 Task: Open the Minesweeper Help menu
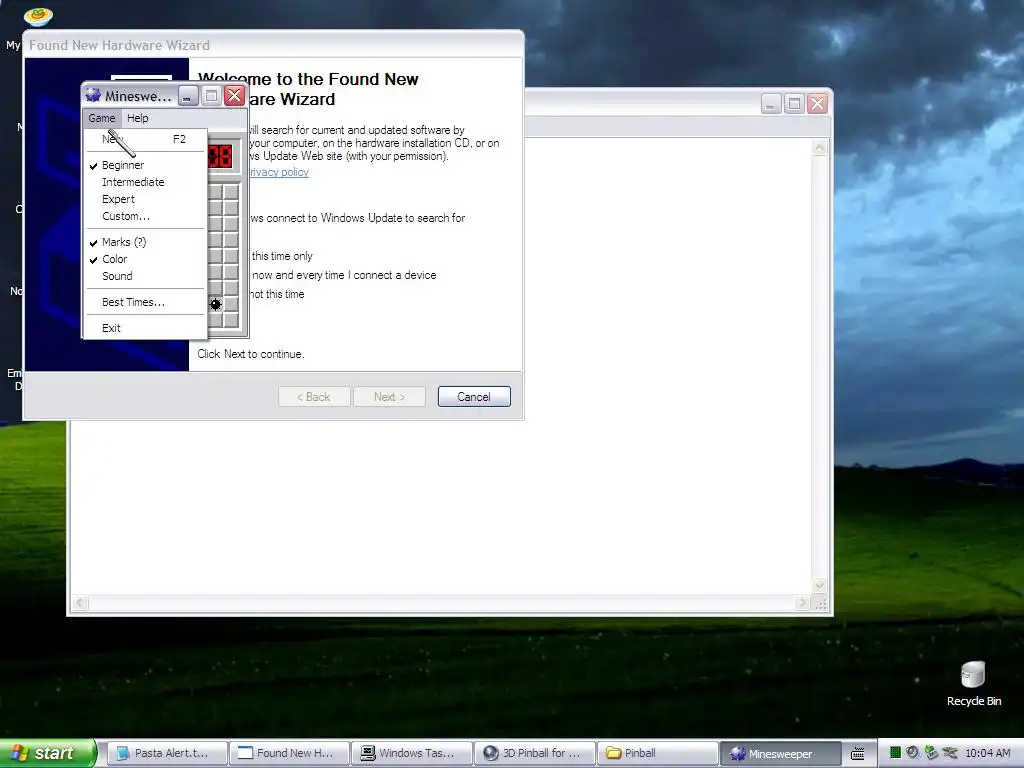click(x=138, y=118)
